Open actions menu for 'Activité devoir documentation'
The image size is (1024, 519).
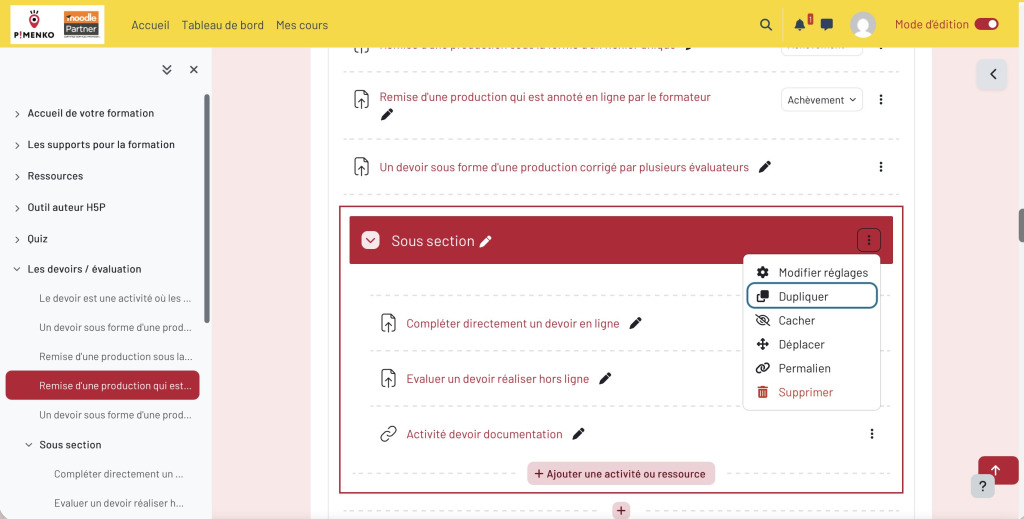(871, 434)
